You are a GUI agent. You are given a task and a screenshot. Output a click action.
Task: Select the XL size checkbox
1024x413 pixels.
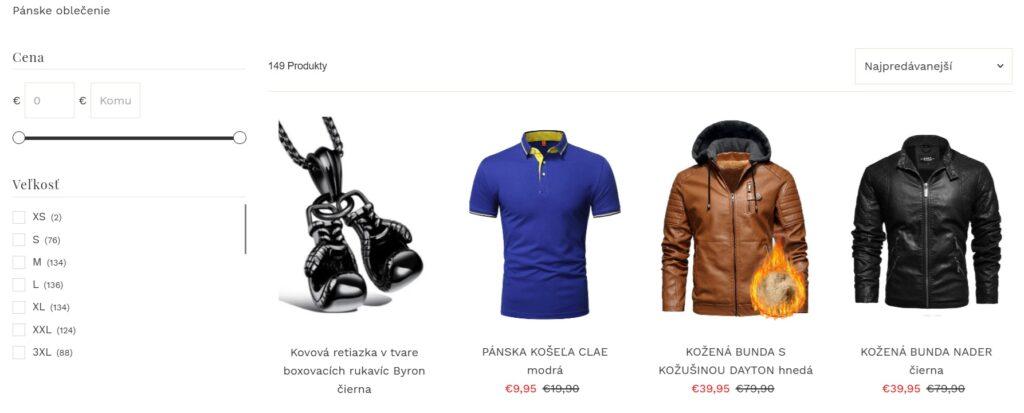pos(19,307)
